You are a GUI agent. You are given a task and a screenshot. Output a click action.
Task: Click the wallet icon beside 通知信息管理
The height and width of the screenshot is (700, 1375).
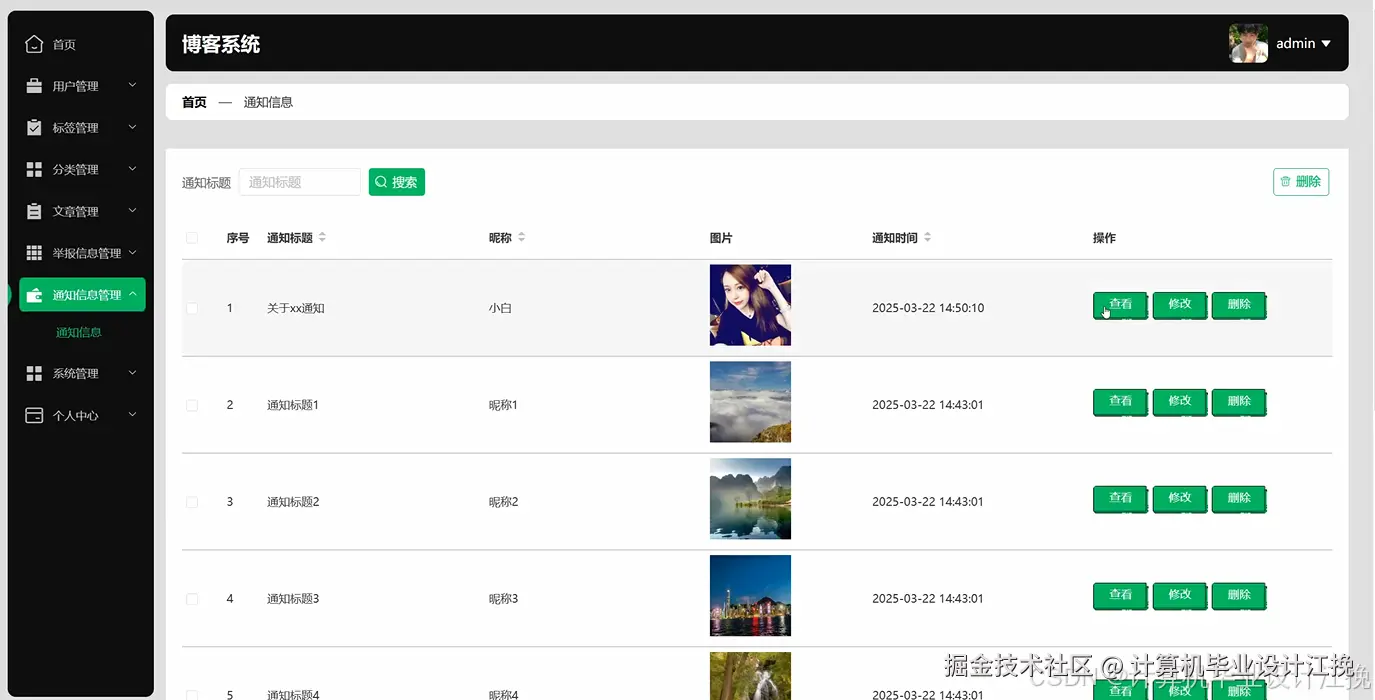pyautogui.click(x=34, y=295)
